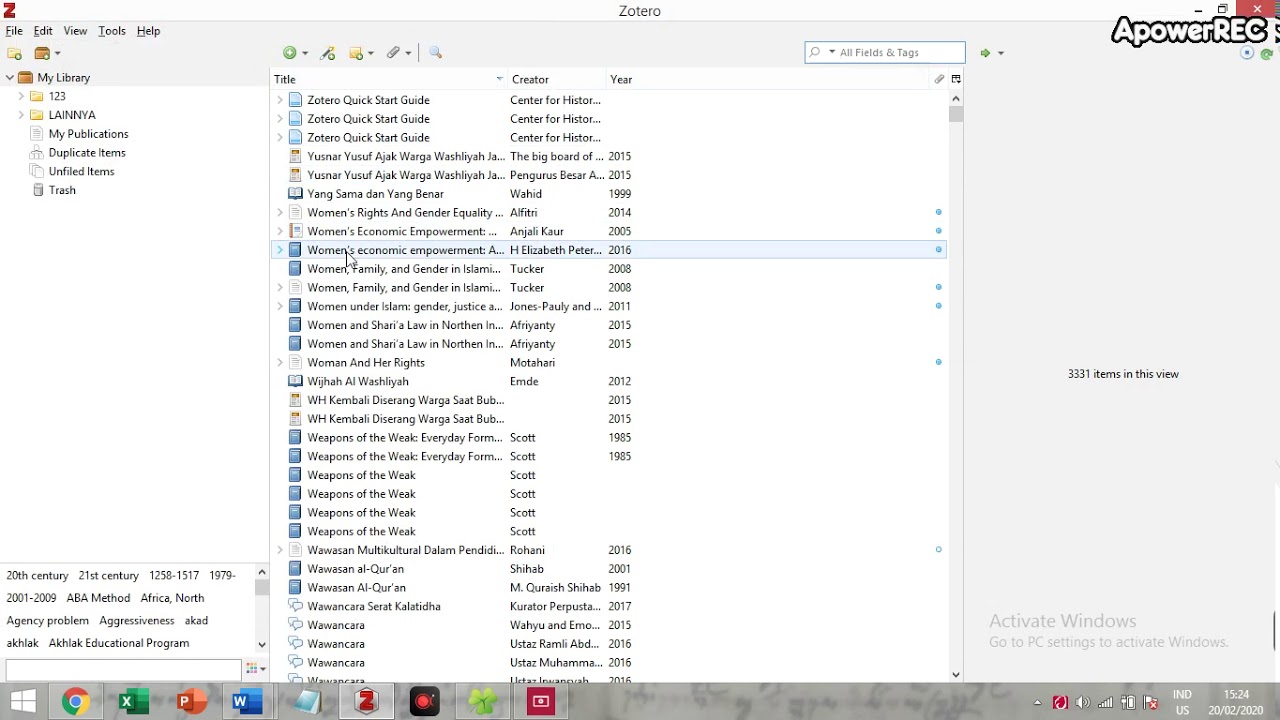Filter by the Akhlak Educational Program tag

tap(119, 643)
